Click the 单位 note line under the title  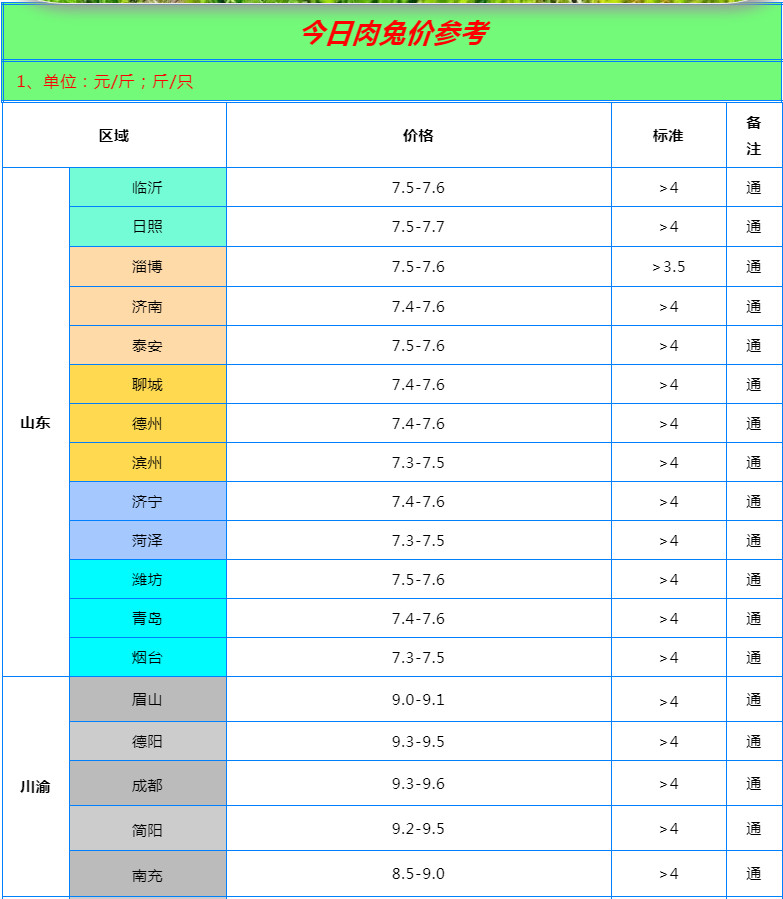point(105,82)
